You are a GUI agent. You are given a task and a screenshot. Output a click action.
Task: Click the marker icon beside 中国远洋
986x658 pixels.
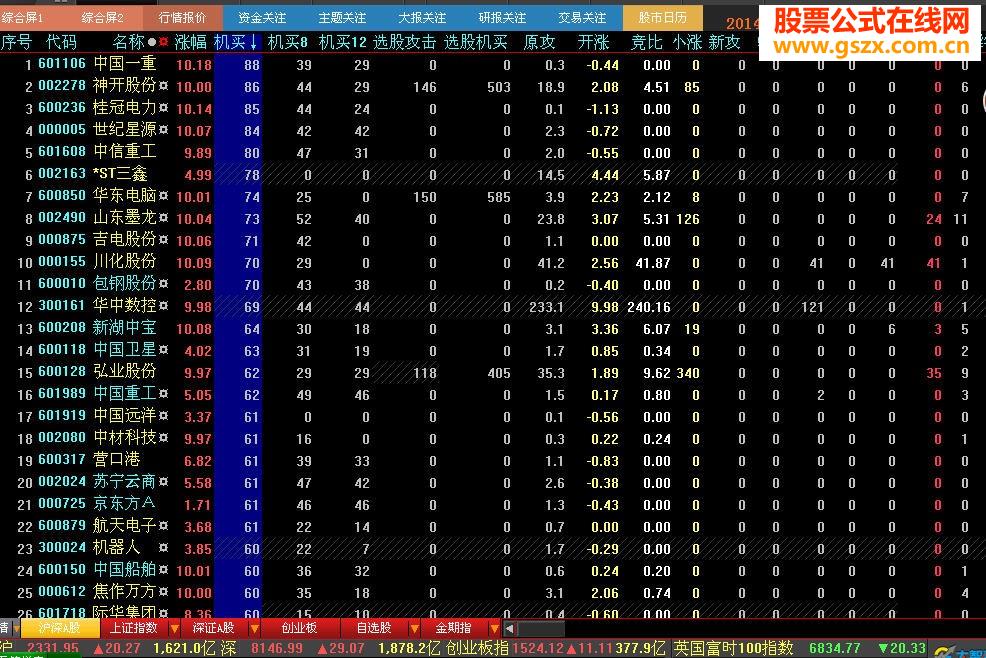coord(163,416)
